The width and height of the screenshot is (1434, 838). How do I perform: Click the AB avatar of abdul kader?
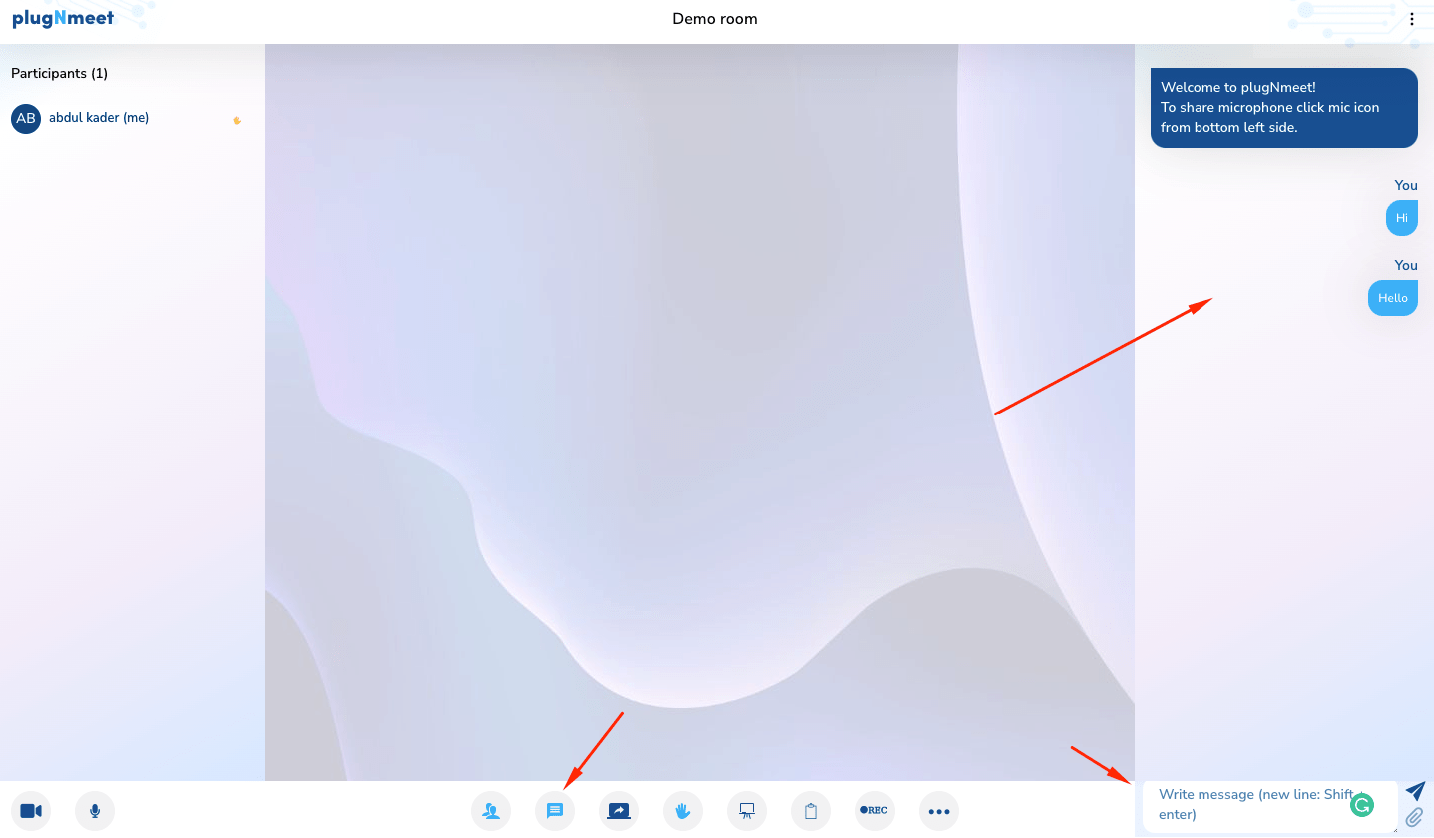point(26,118)
